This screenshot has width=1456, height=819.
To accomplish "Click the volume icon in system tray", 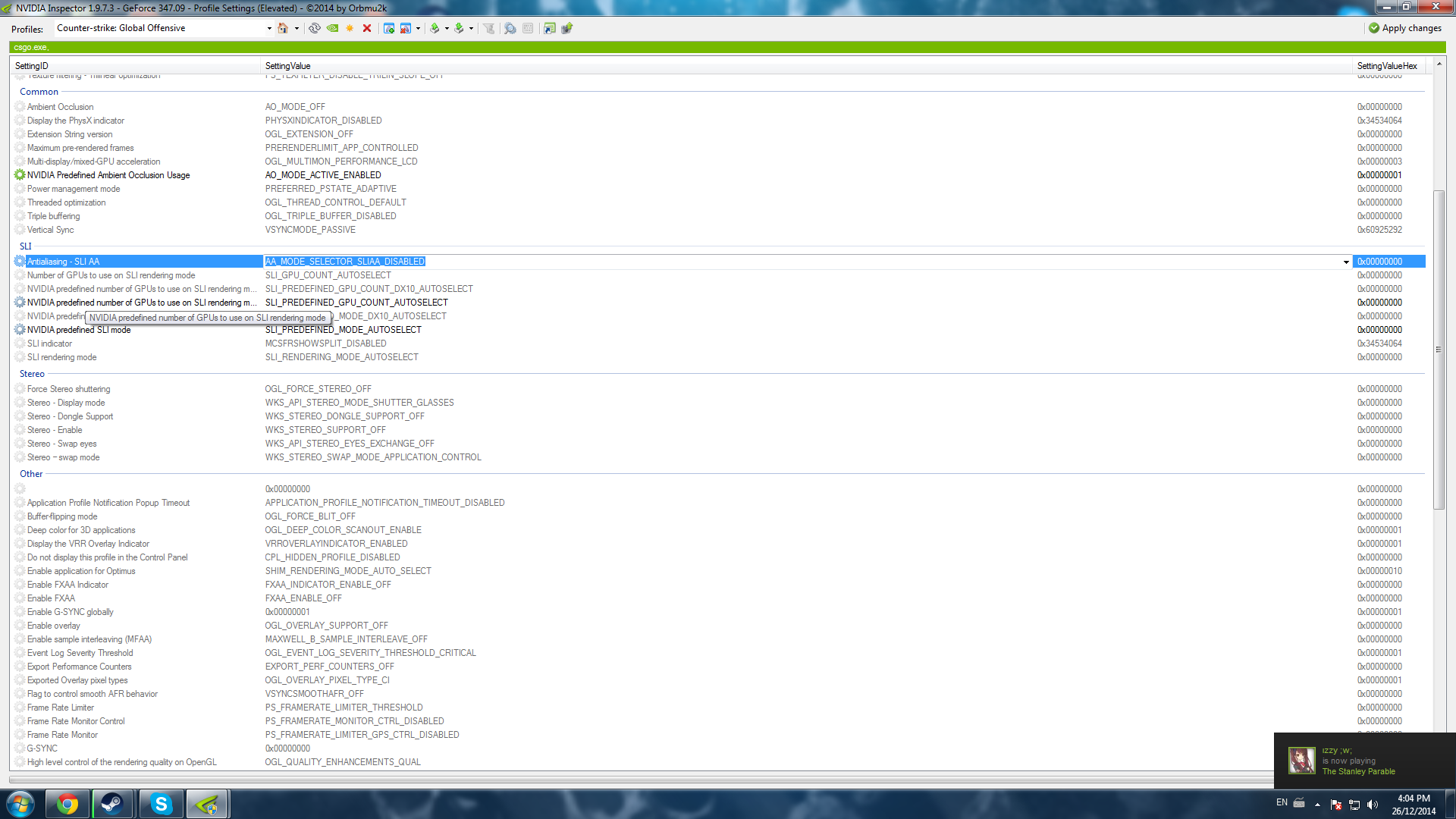I will pyautogui.click(x=1373, y=805).
